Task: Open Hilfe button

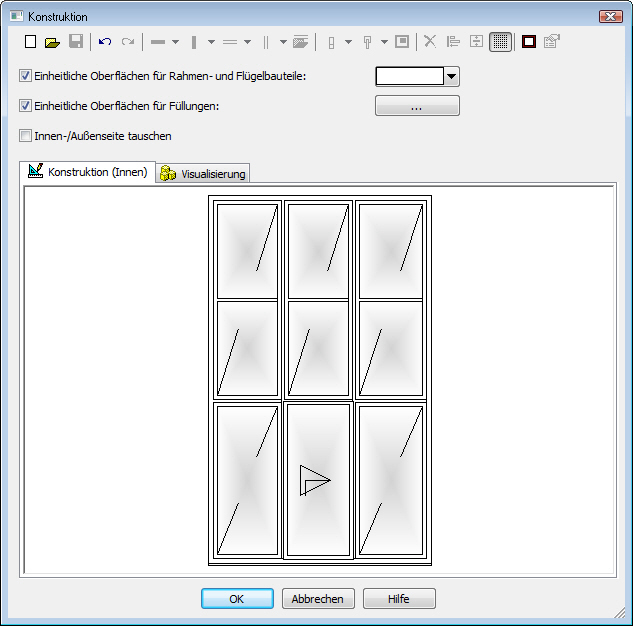Action: [x=399, y=599]
